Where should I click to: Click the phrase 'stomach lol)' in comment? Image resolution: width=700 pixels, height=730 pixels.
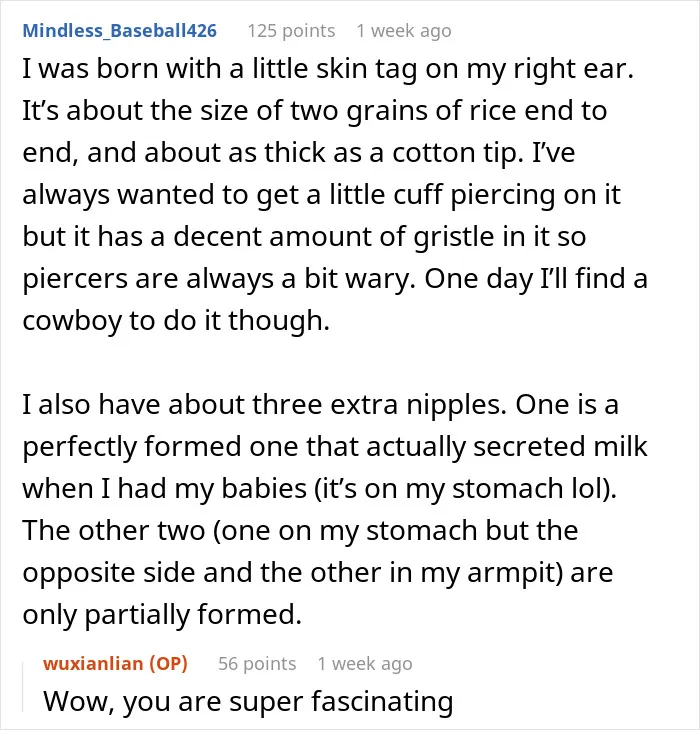coord(534,489)
